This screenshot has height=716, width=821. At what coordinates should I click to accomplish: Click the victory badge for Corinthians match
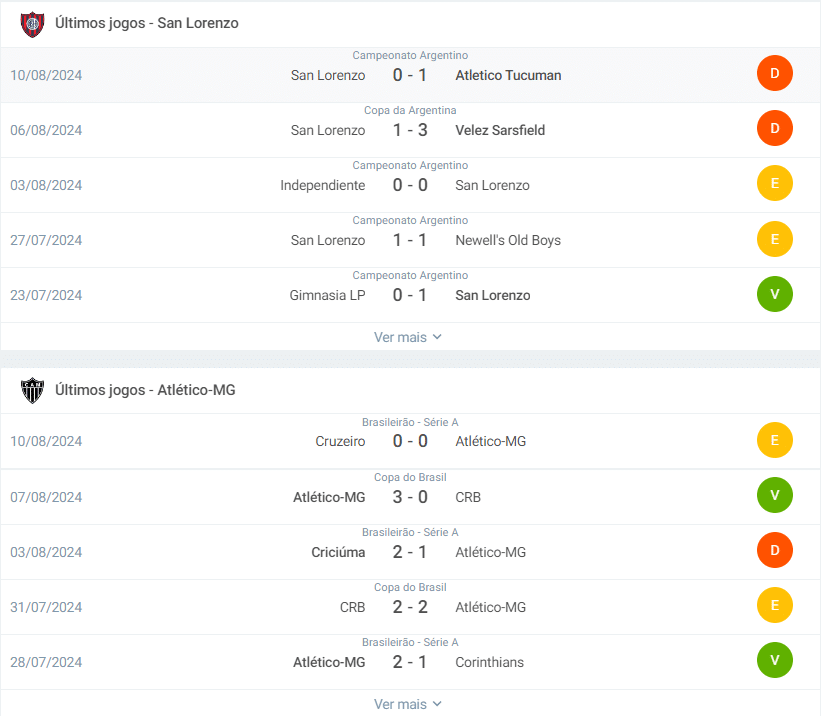(774, 661)
